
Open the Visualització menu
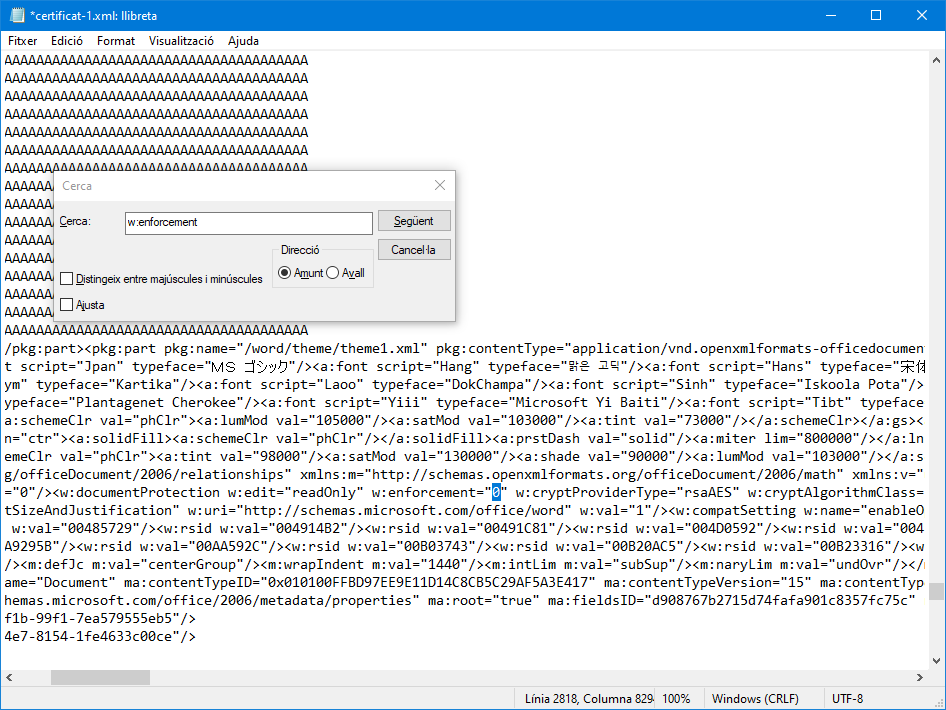click(x=181, y=41)
